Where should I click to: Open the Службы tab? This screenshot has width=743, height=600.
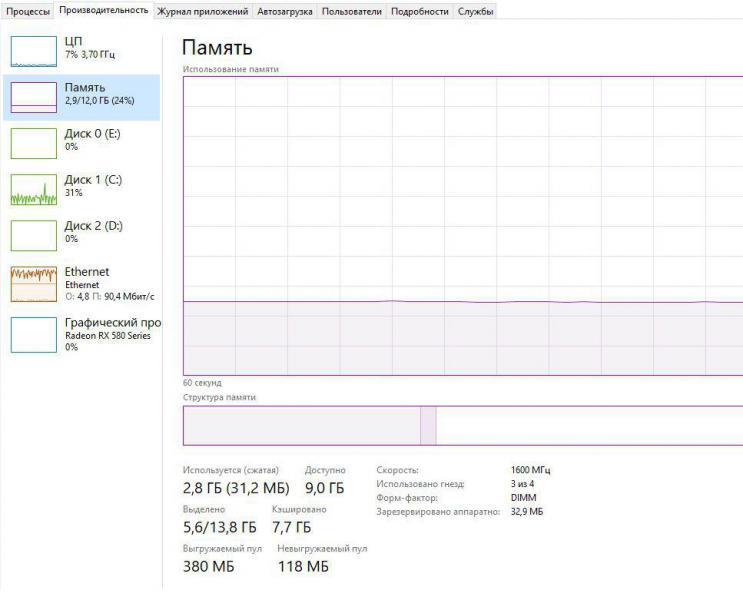pos(475,11)
